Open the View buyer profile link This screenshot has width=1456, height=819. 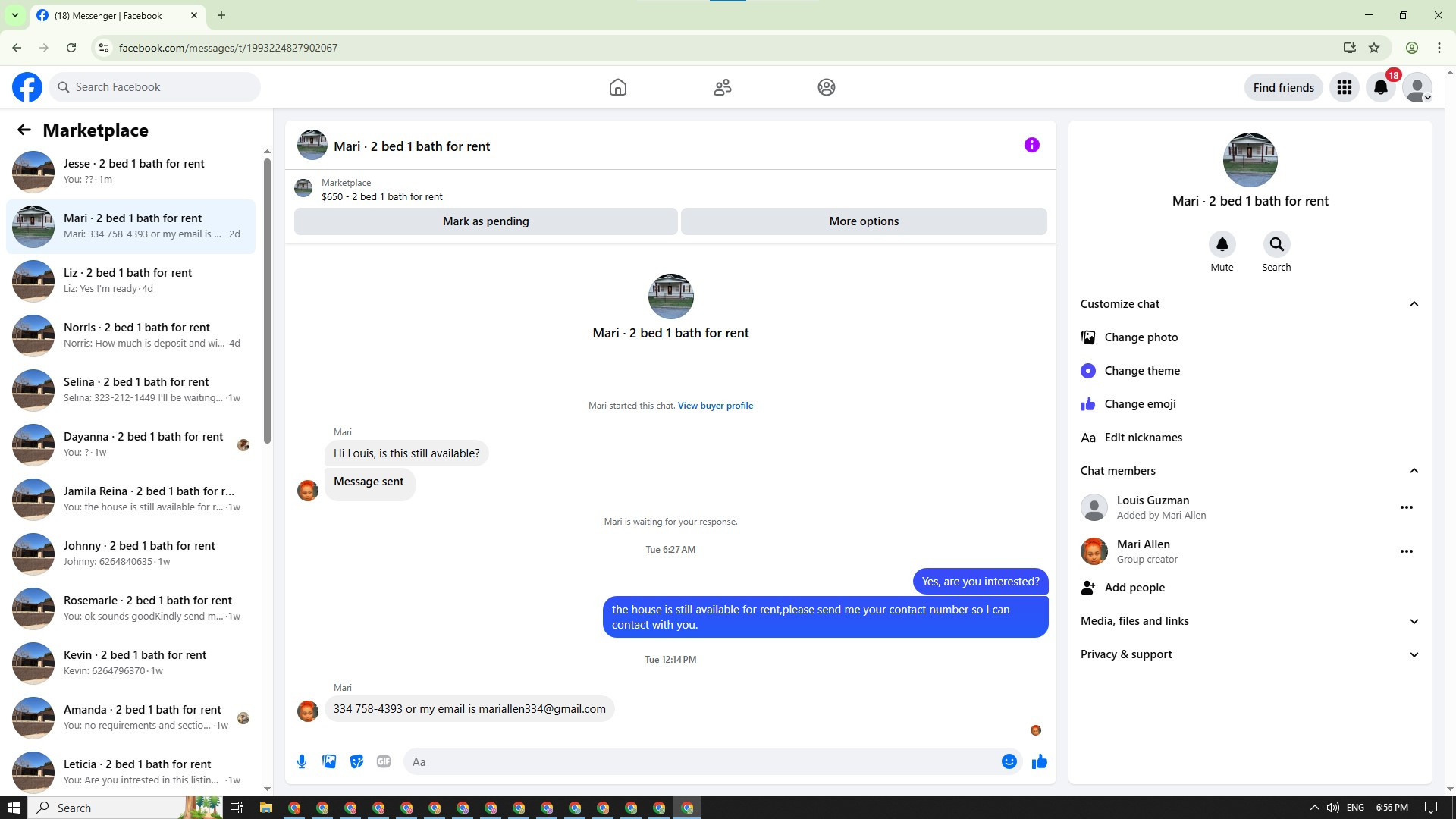coord(715,406)
